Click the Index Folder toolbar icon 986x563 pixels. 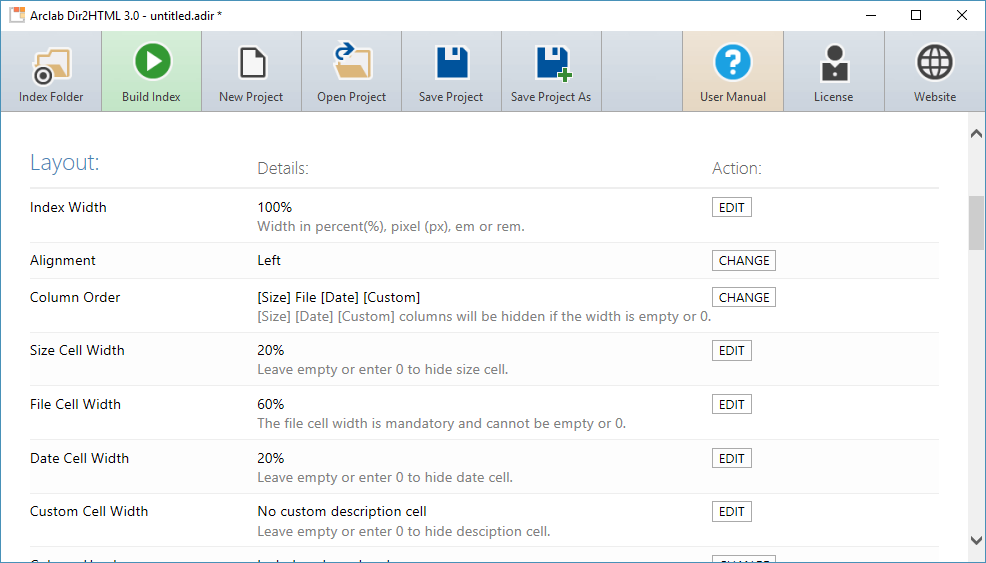[51, 64]
